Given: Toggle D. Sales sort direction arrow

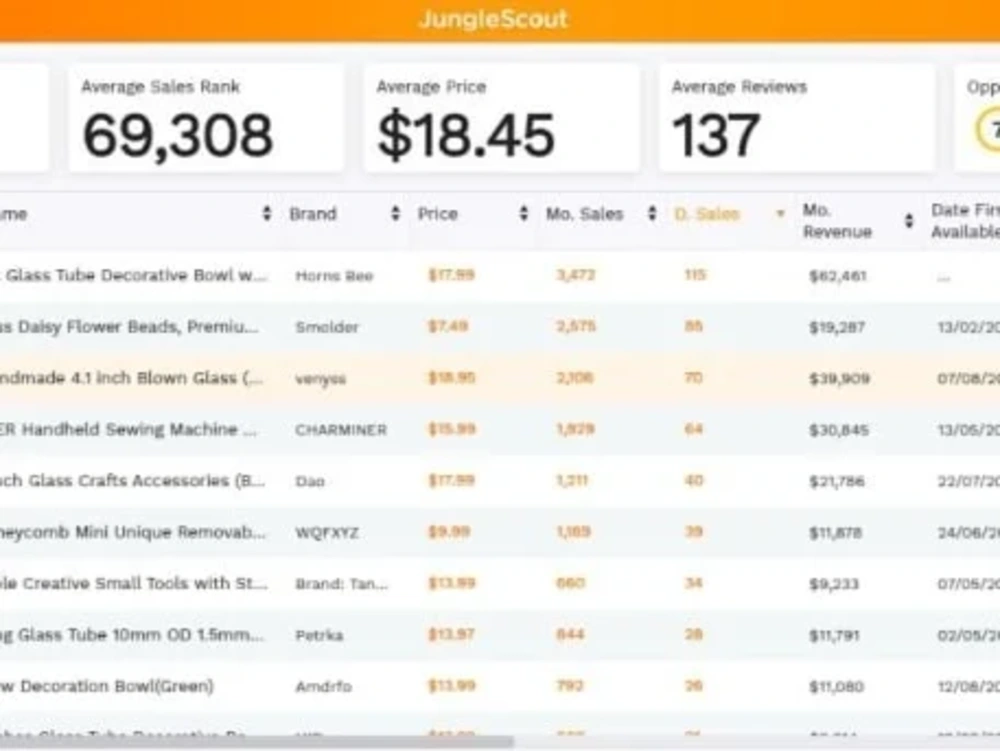Looking at the screenshot, I should (779, 214).
